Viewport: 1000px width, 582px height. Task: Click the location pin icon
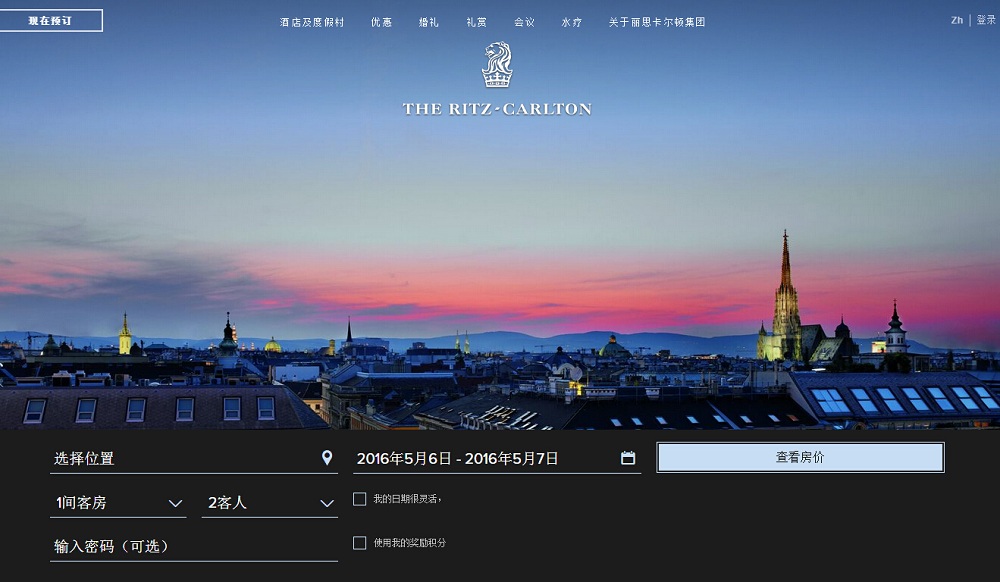click(327, 458)
